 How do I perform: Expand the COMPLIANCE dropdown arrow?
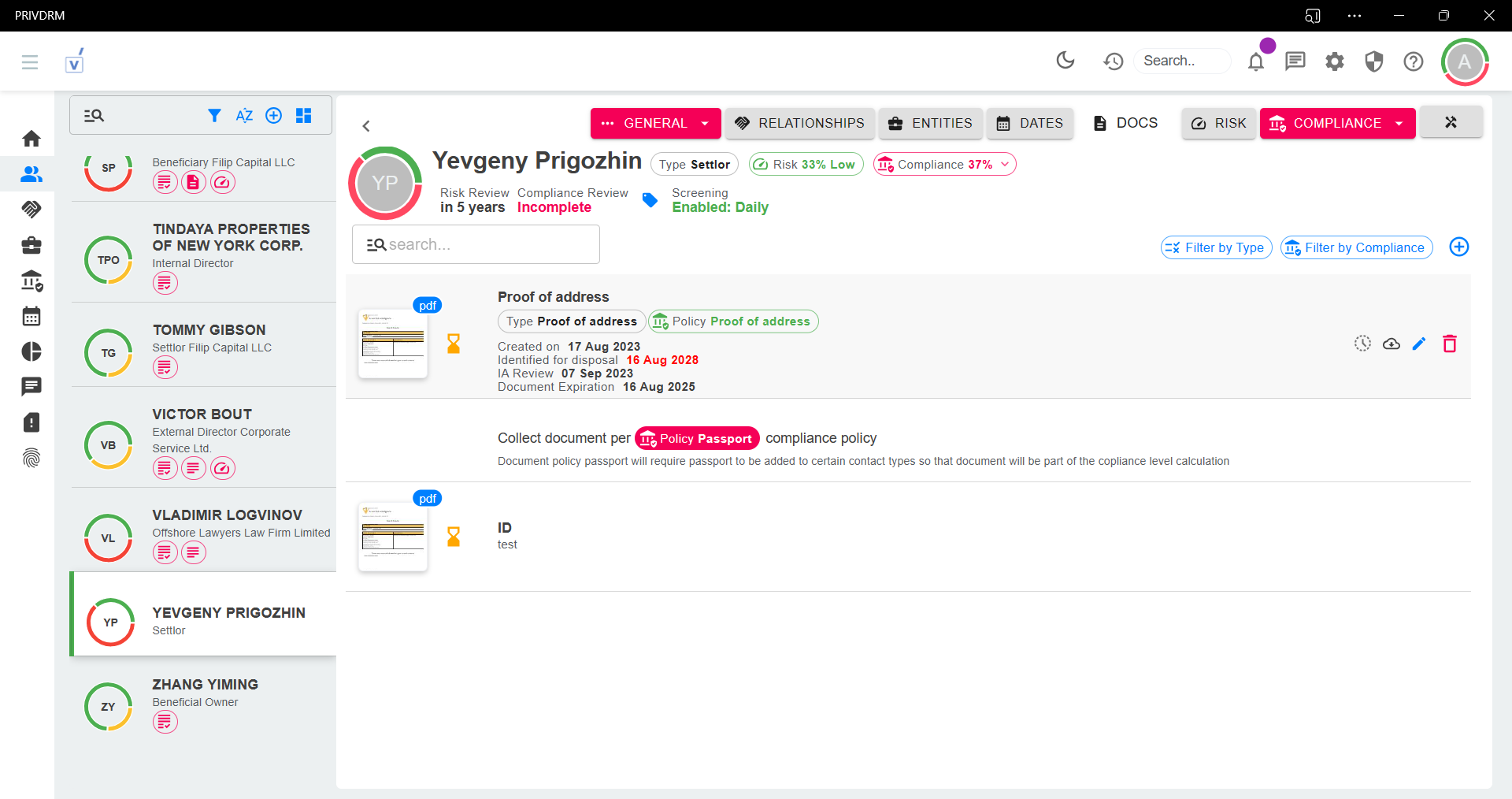(1399, 124)
